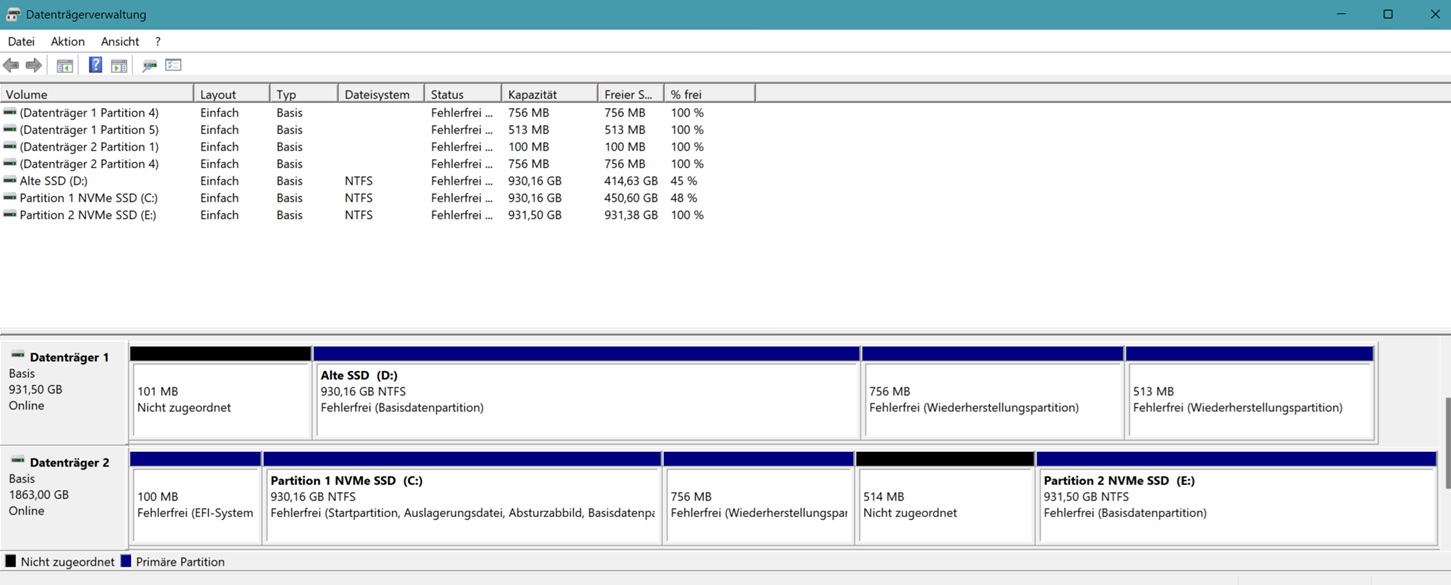Click the connect/rescan disk toolbar icon
The width and height of the screenshot is (1451, 585).
149,65
